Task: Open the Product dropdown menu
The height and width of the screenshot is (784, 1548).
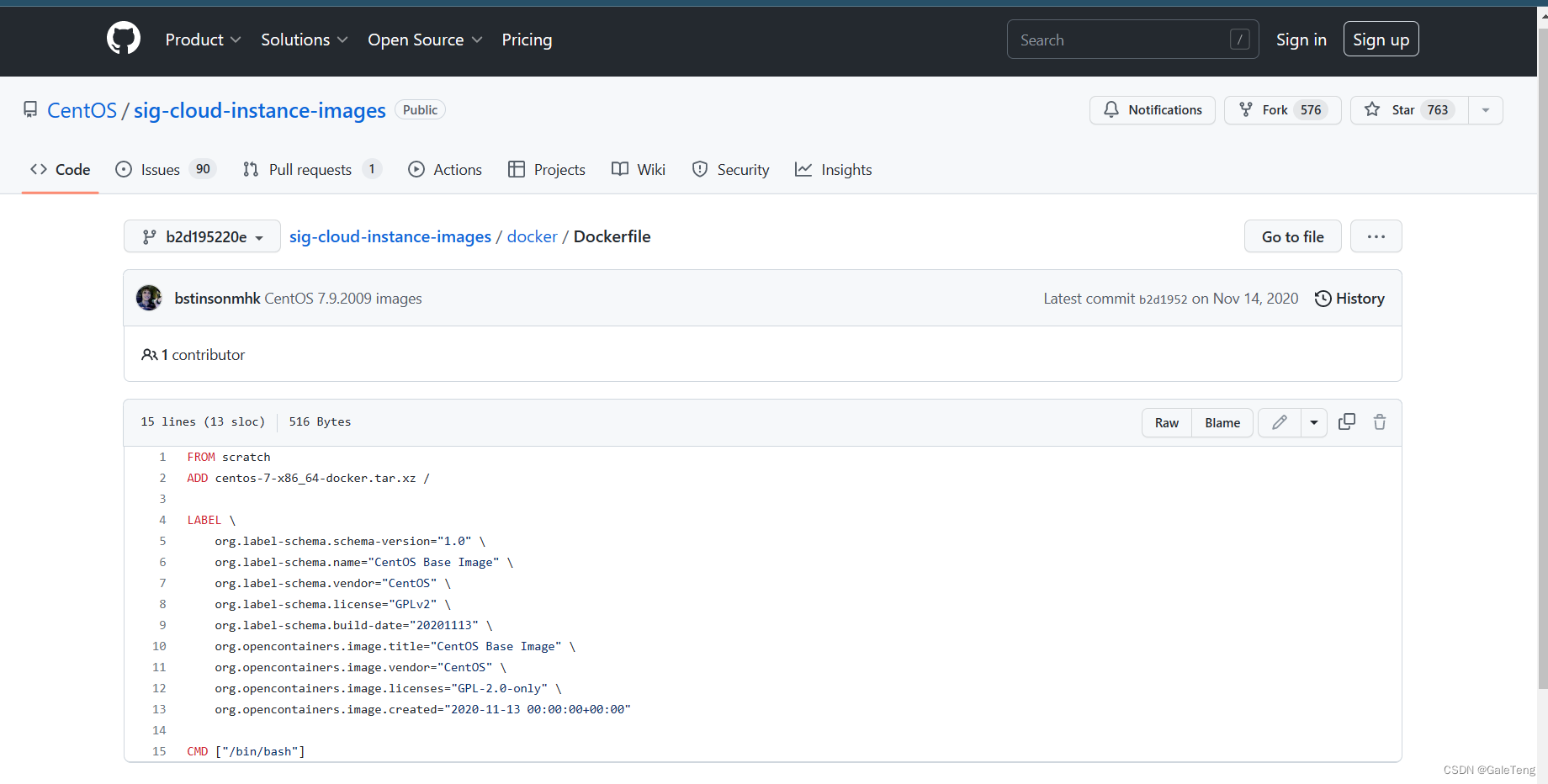Action: point(203,40)
